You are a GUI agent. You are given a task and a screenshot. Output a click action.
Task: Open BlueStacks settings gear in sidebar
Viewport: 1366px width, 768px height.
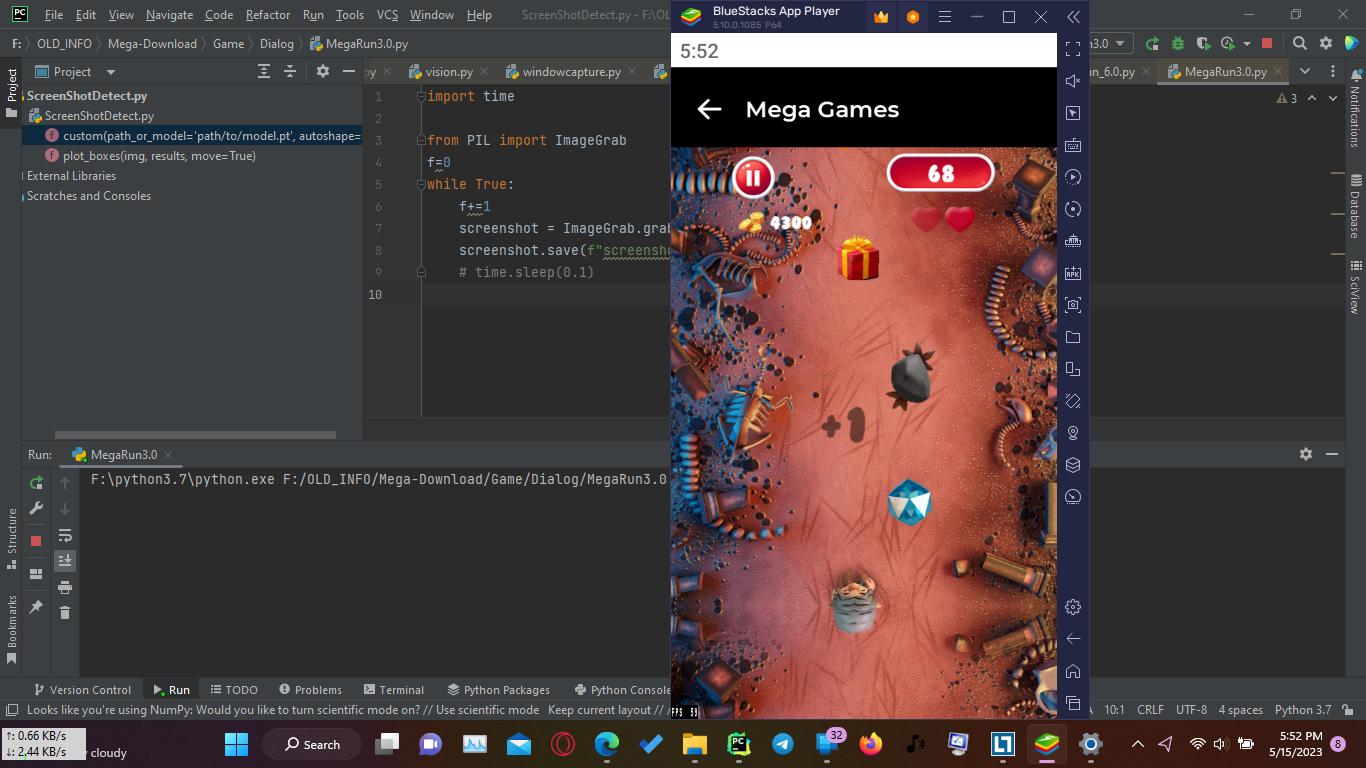(1073, 607)
